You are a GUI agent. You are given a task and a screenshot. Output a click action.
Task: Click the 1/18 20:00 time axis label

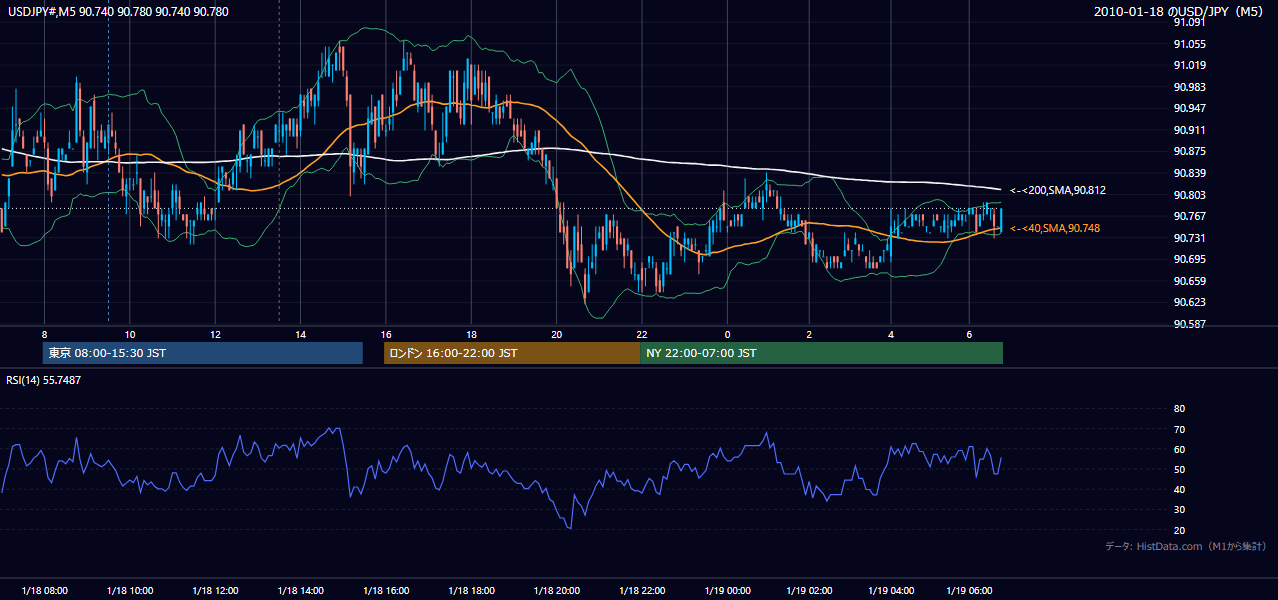(x=558, y=590)
